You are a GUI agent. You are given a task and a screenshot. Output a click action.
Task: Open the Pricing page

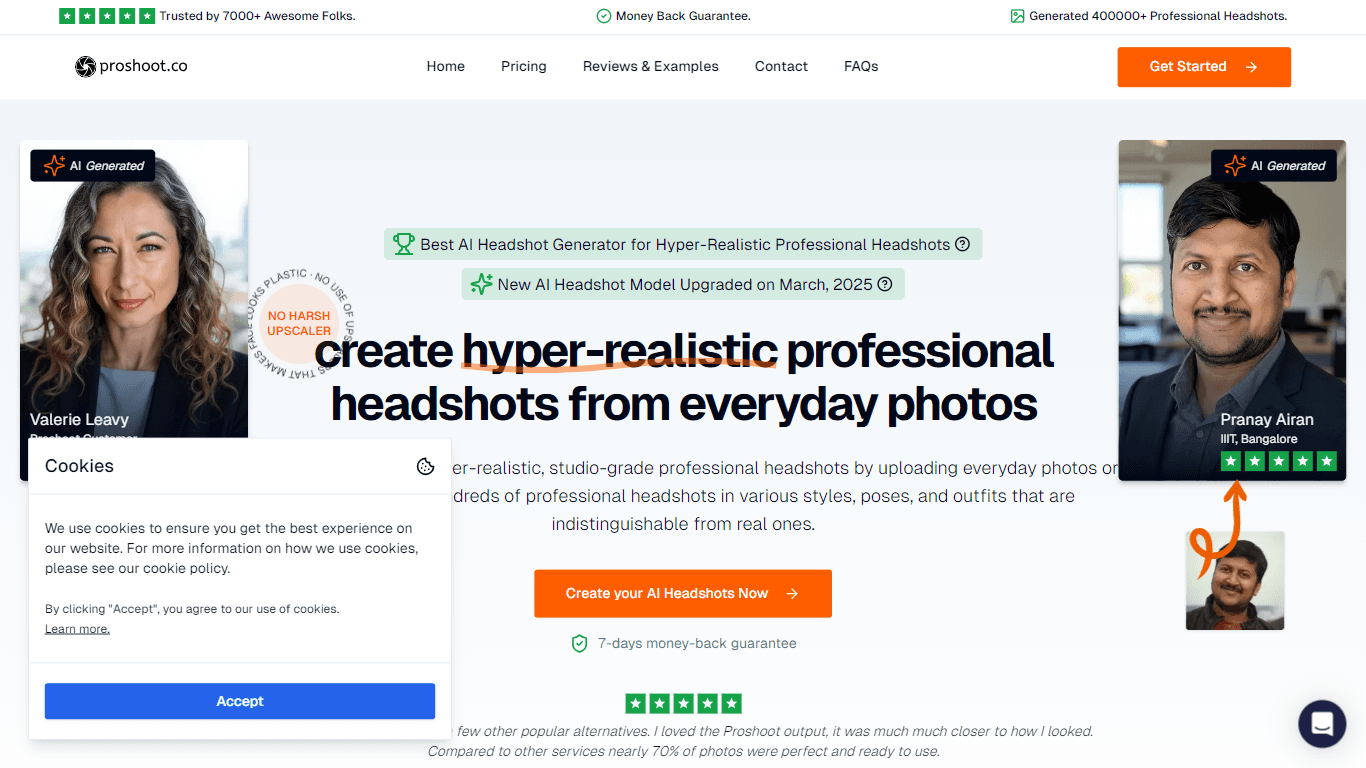click(x=524, y=66)
